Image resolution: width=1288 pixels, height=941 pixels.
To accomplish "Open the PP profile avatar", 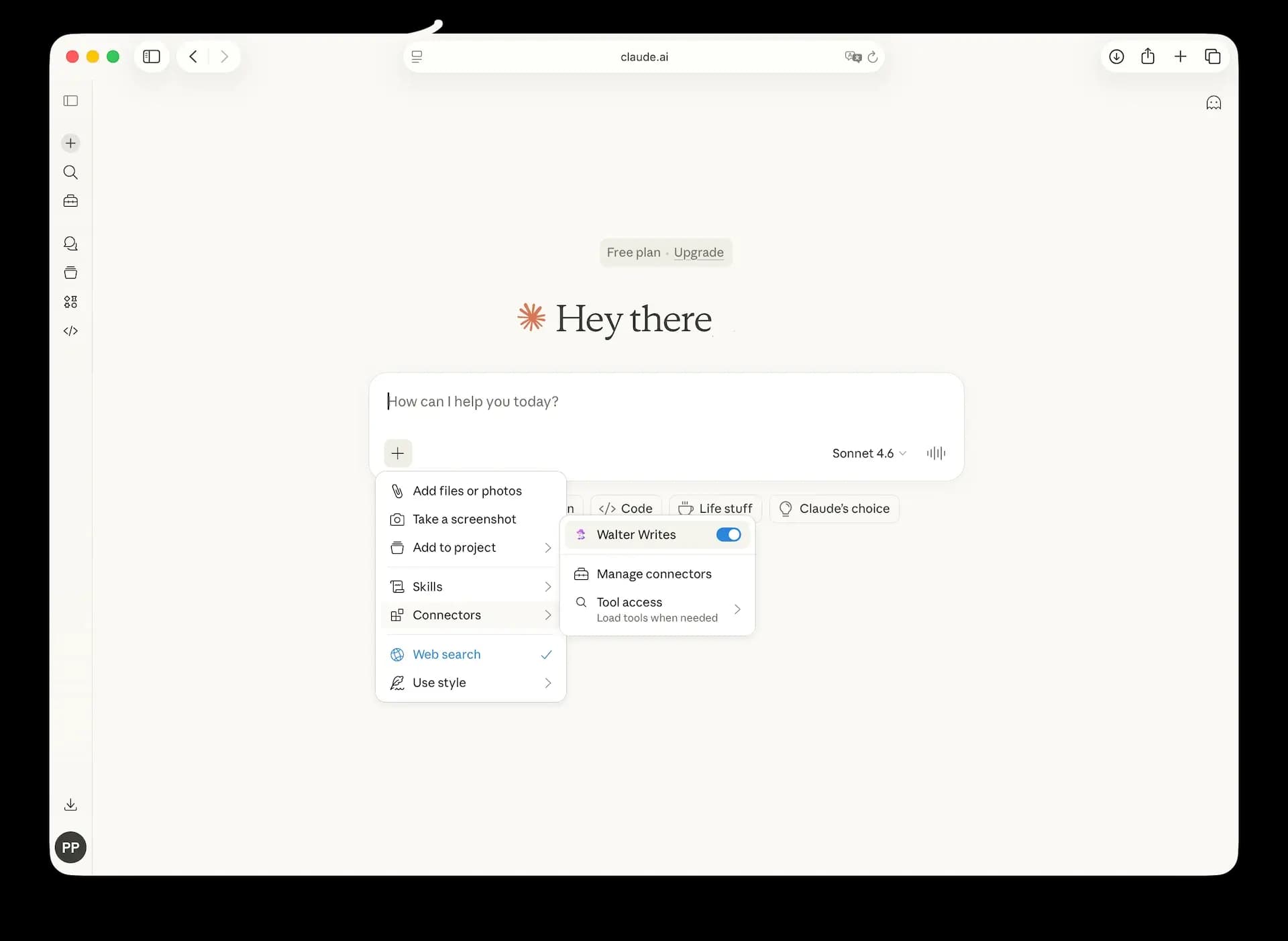I will (x=70, y=848).
